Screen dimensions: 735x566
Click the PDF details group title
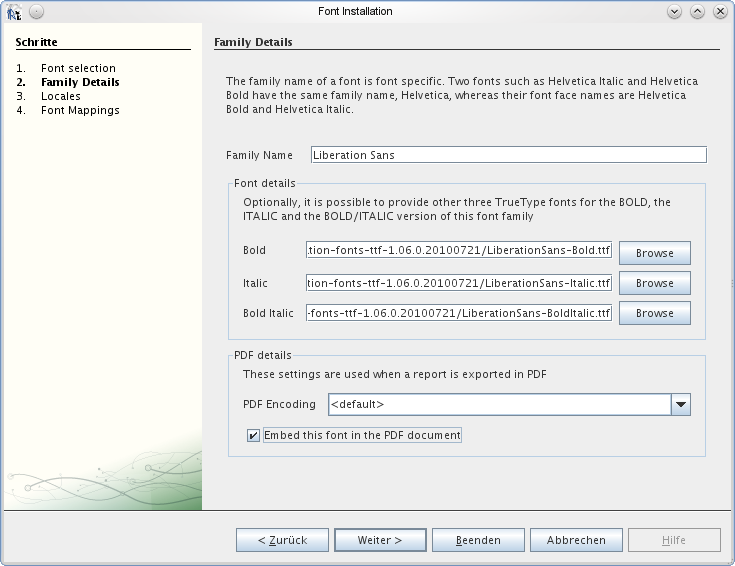(262, 355)
